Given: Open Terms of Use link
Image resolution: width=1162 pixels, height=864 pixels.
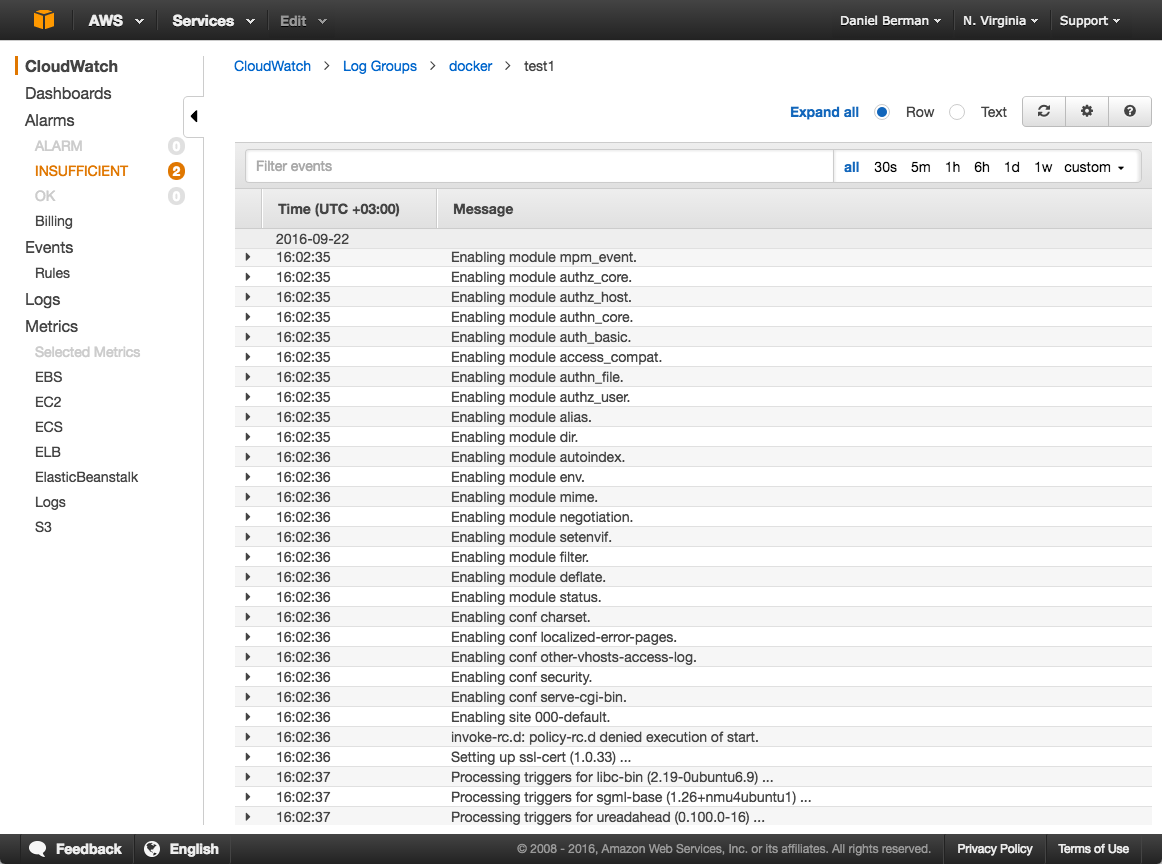Looking at the screenshot, I should click(x=1093, y=848).
